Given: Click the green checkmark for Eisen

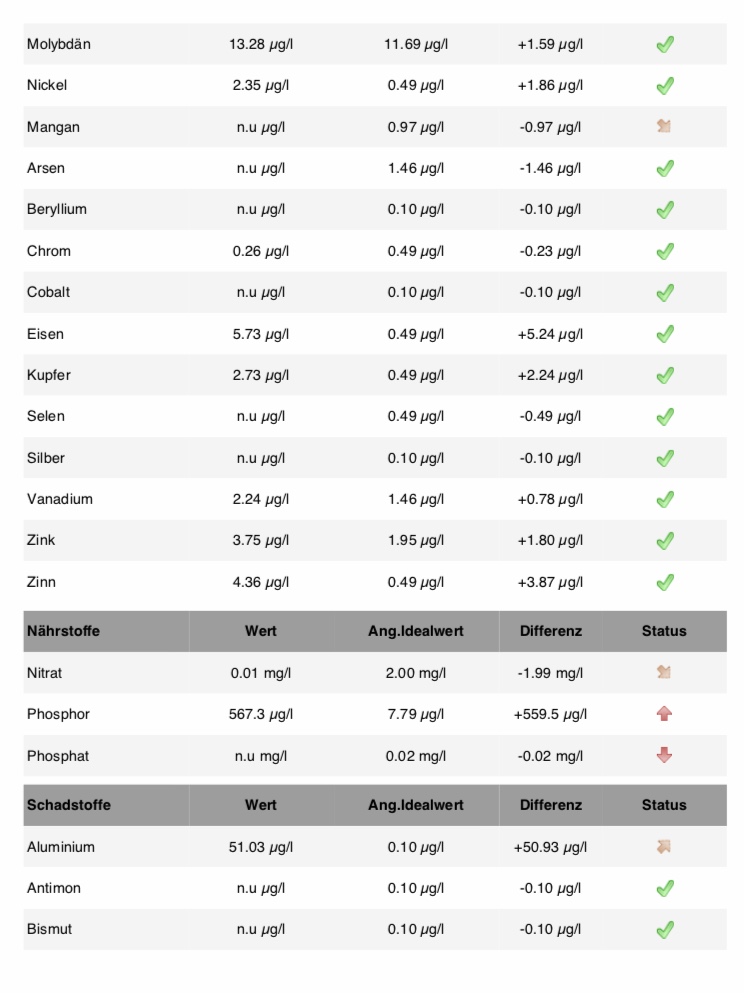Looking at the screenshot, I should [x=665, y=334].
